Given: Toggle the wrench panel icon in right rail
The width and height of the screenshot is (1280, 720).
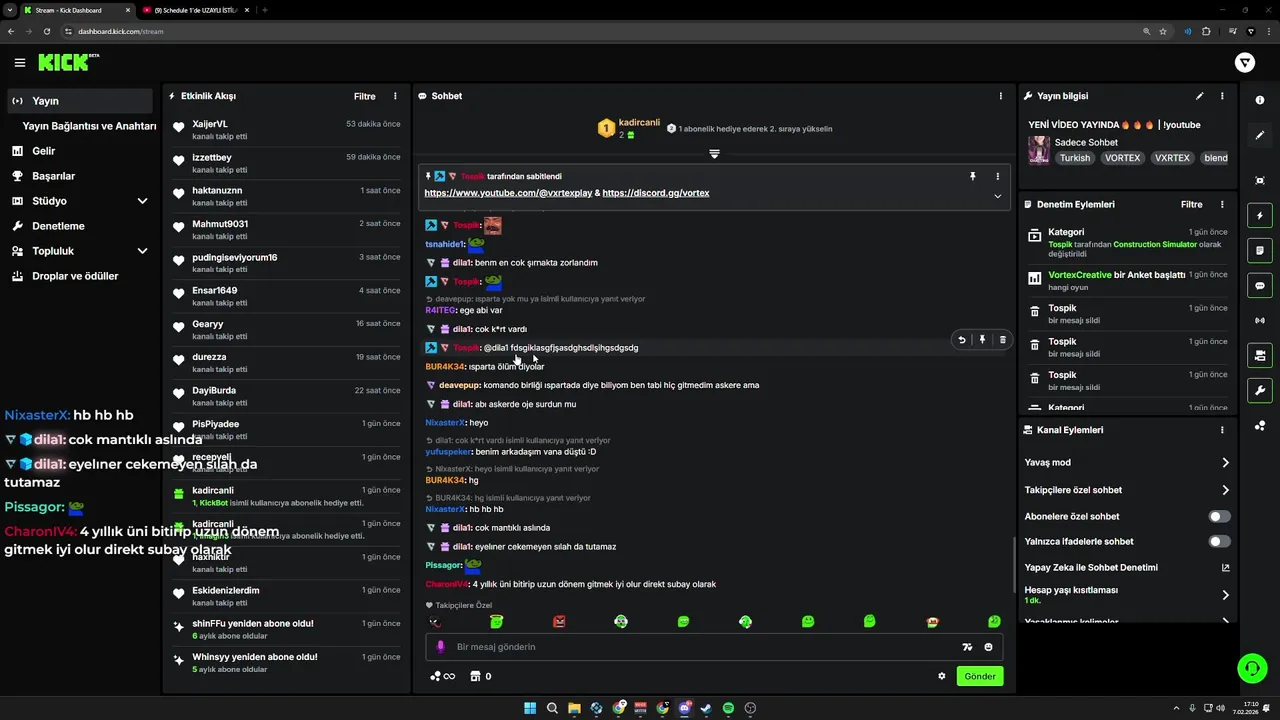Looking at the screenshot, I should tap(1260, 390).
